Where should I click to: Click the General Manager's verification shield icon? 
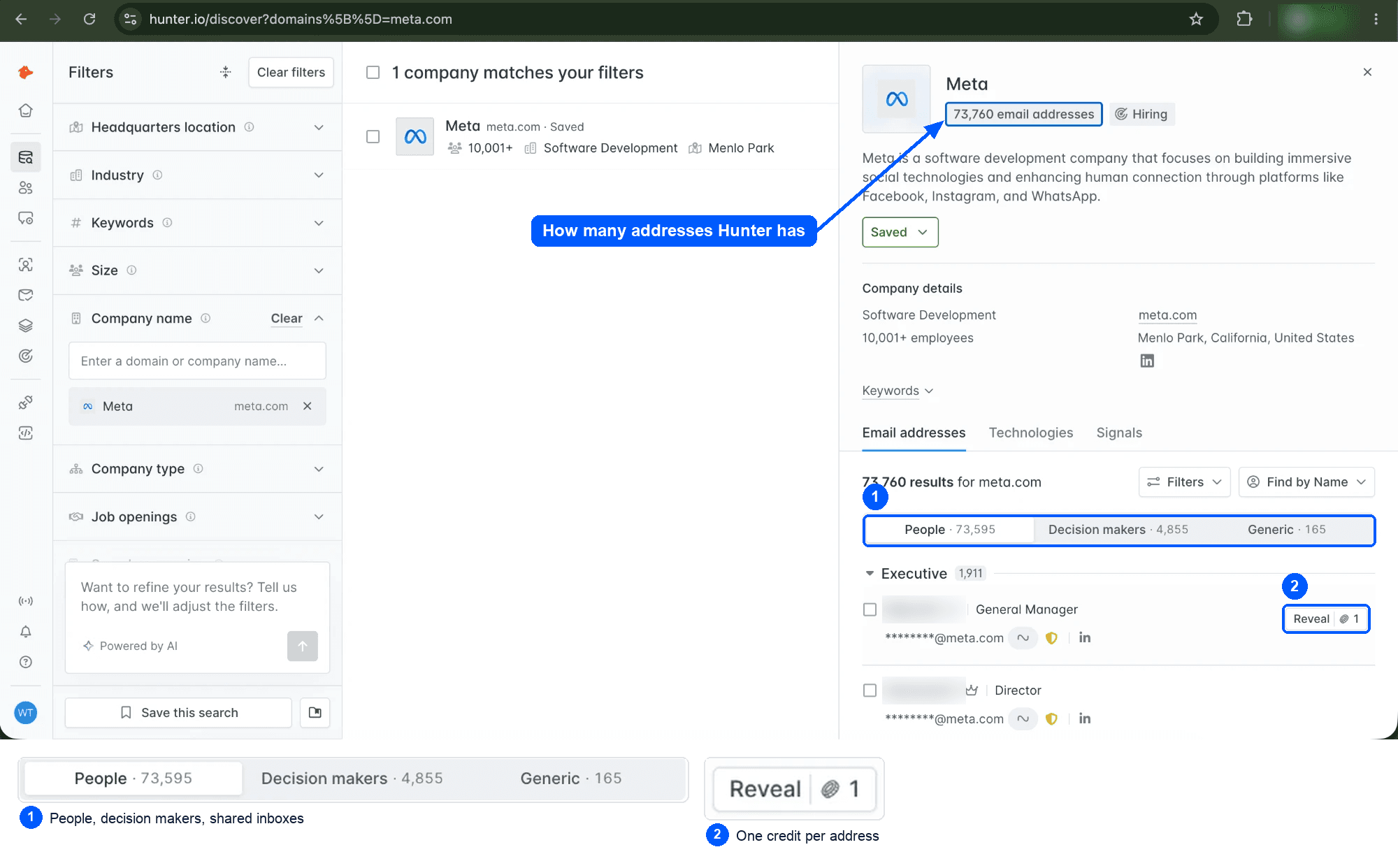(x=1051, y=637)
